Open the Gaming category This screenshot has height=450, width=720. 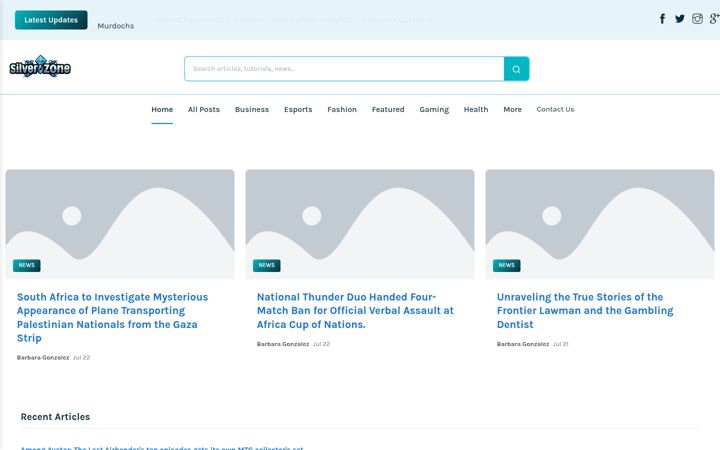click(x=434, y=109)
